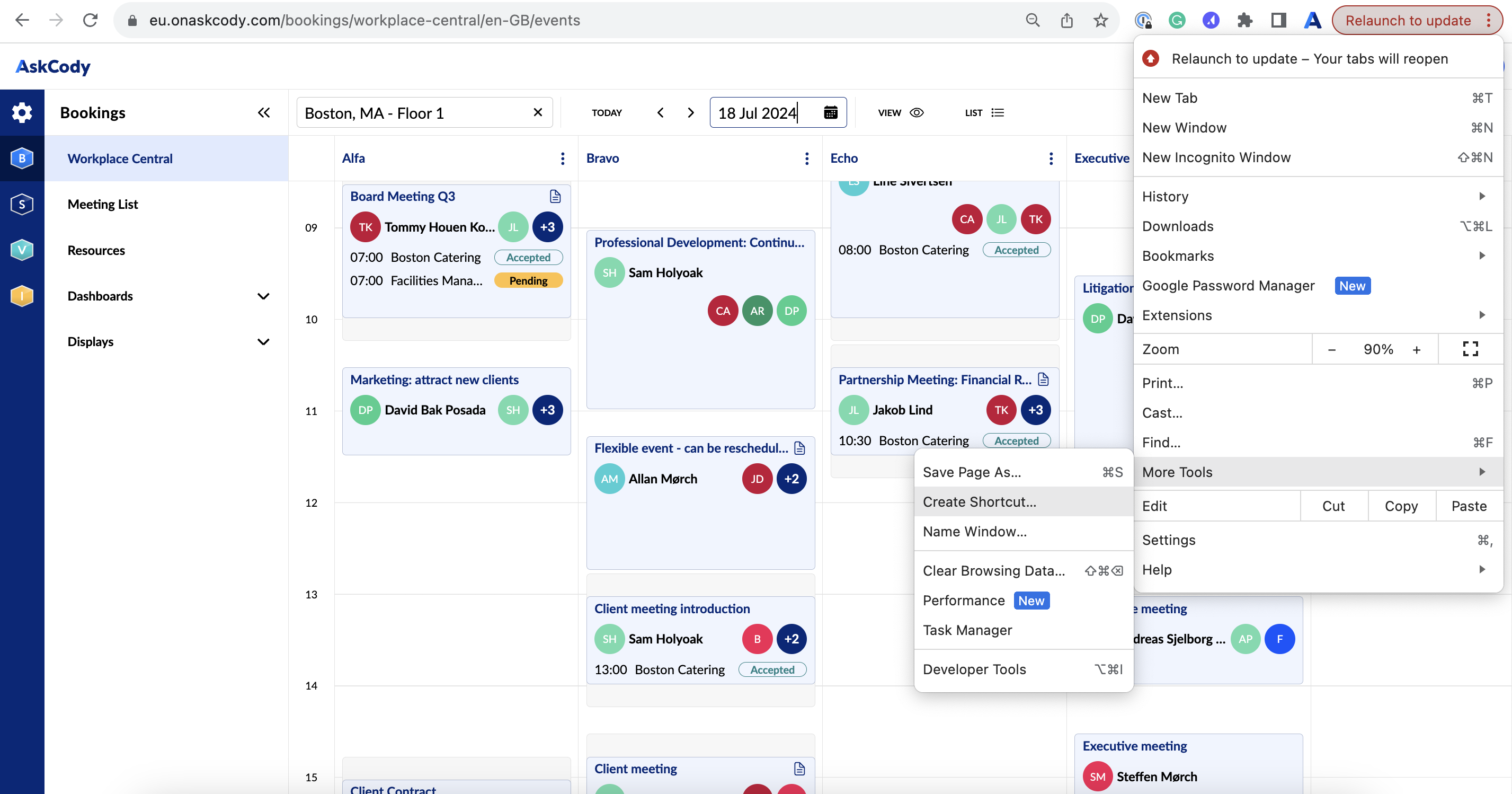Go back in browser history

coord(22,20)
